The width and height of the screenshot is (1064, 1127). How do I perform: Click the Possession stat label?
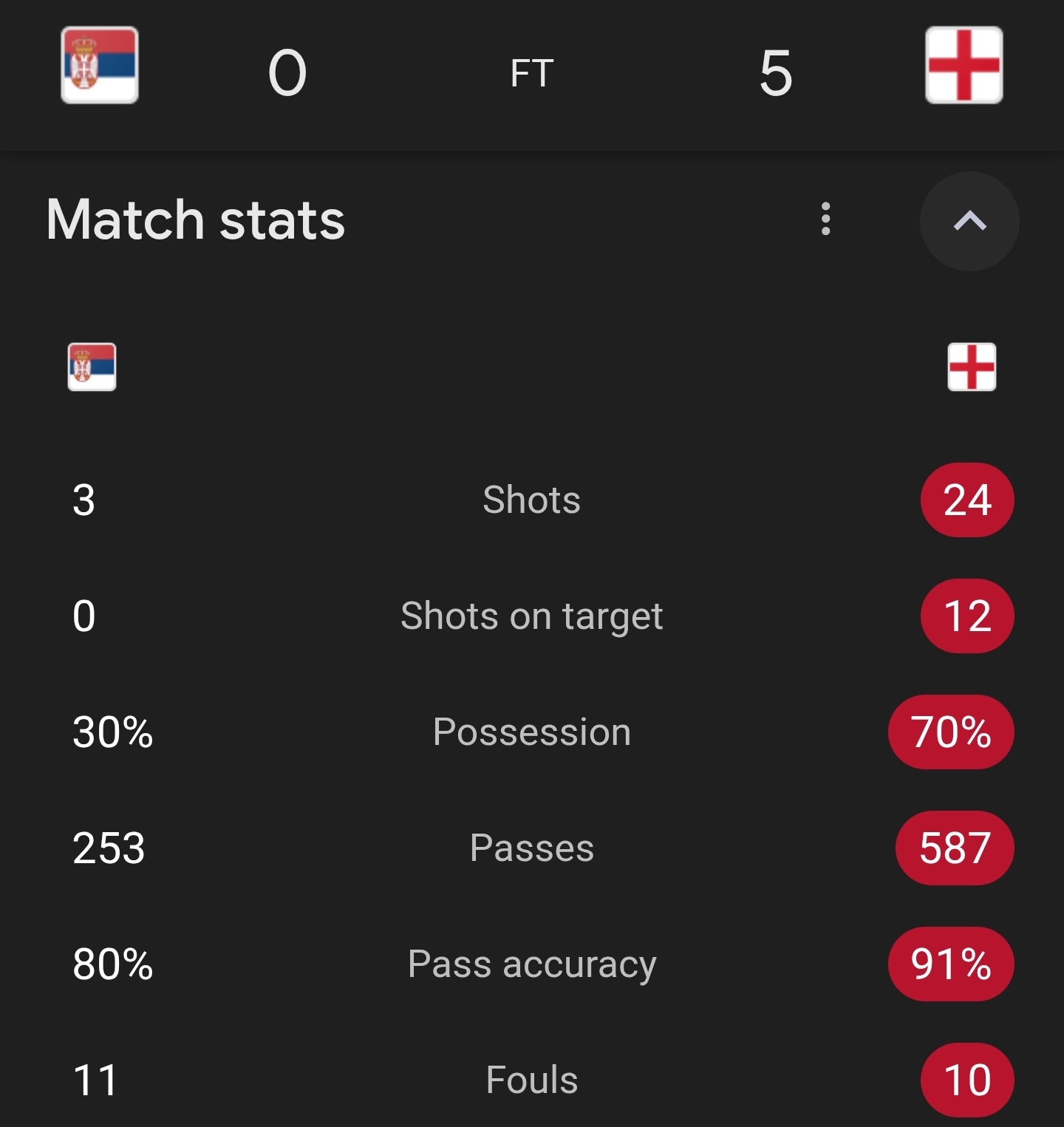point(531,732)
